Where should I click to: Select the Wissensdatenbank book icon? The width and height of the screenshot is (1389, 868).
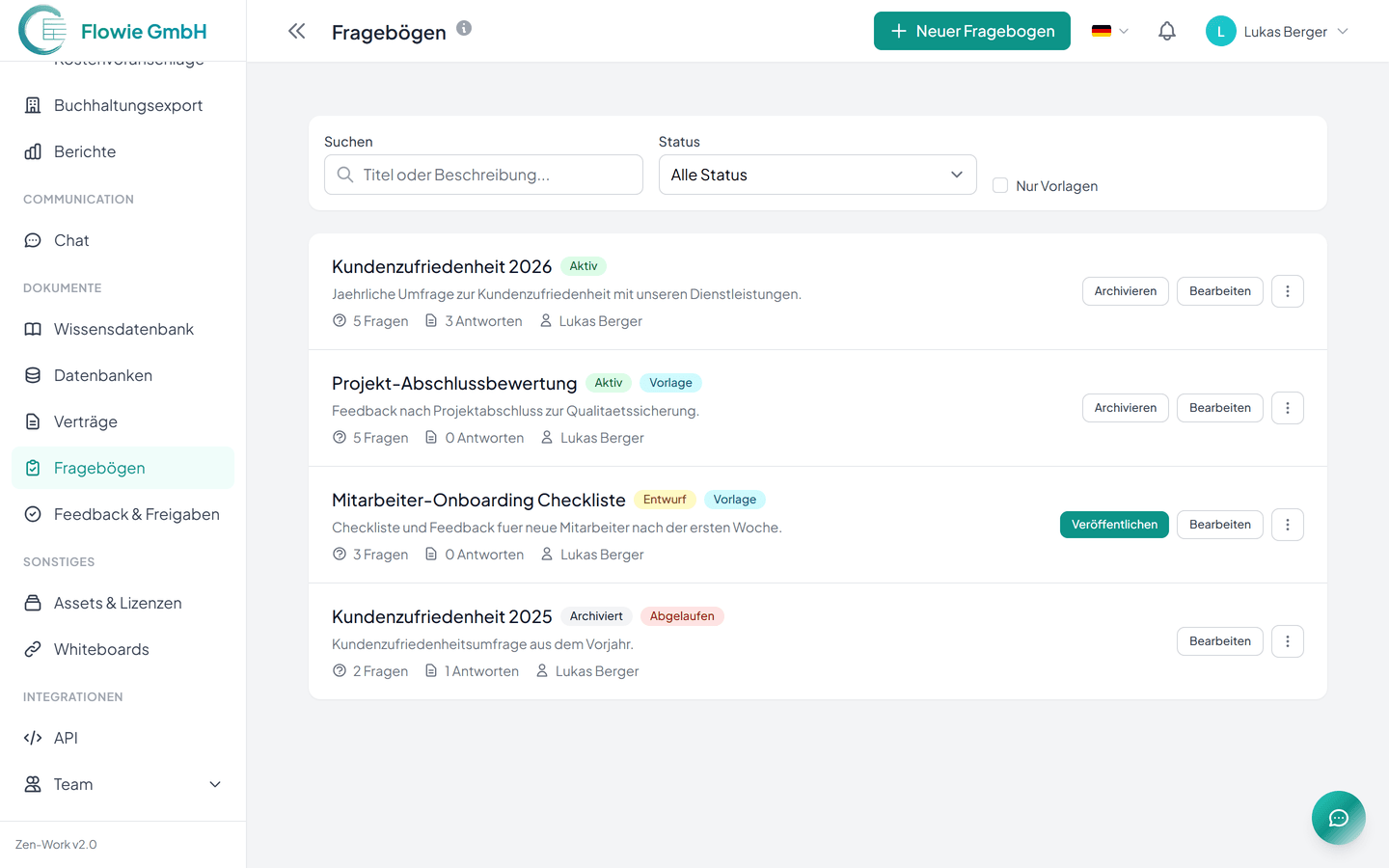click(x=33, y=329)
